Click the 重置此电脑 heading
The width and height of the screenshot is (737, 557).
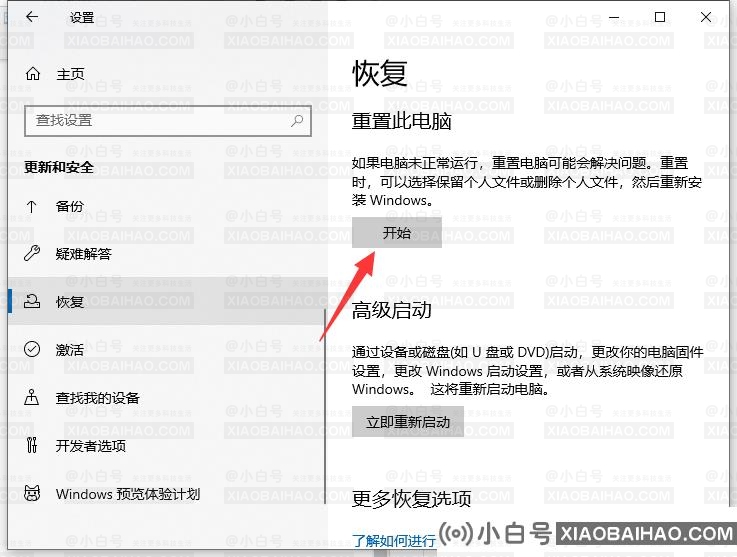(x=401, y=121)
